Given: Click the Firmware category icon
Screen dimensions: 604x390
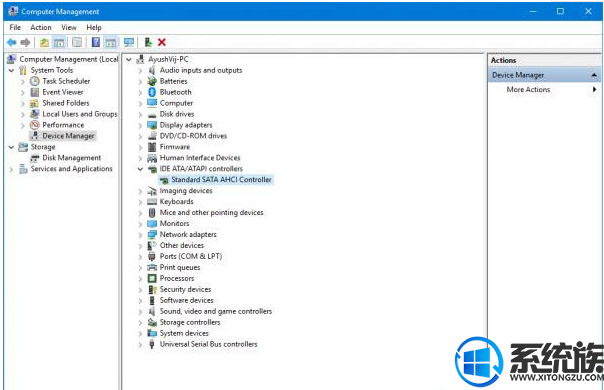Looking at the screenshot, I should [152, 147].
